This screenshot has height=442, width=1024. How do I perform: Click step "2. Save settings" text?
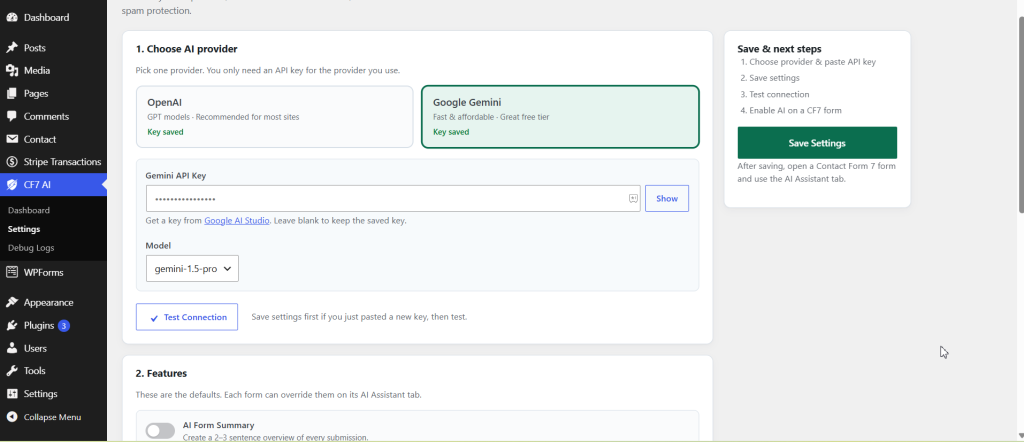[x=770, y=78]
